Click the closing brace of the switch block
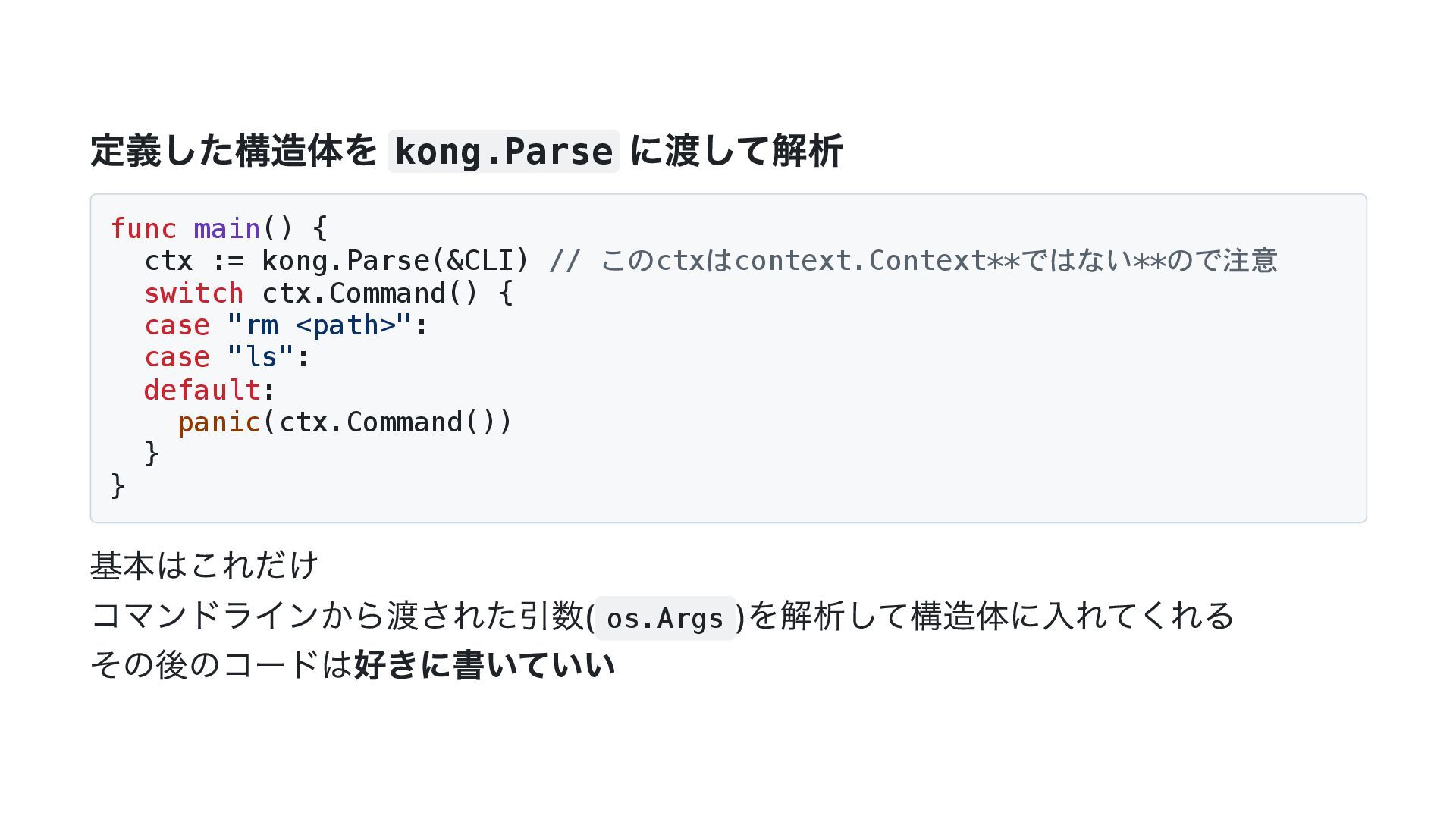The width and height of the screenshot is (1456, 819). pos(152,453)
